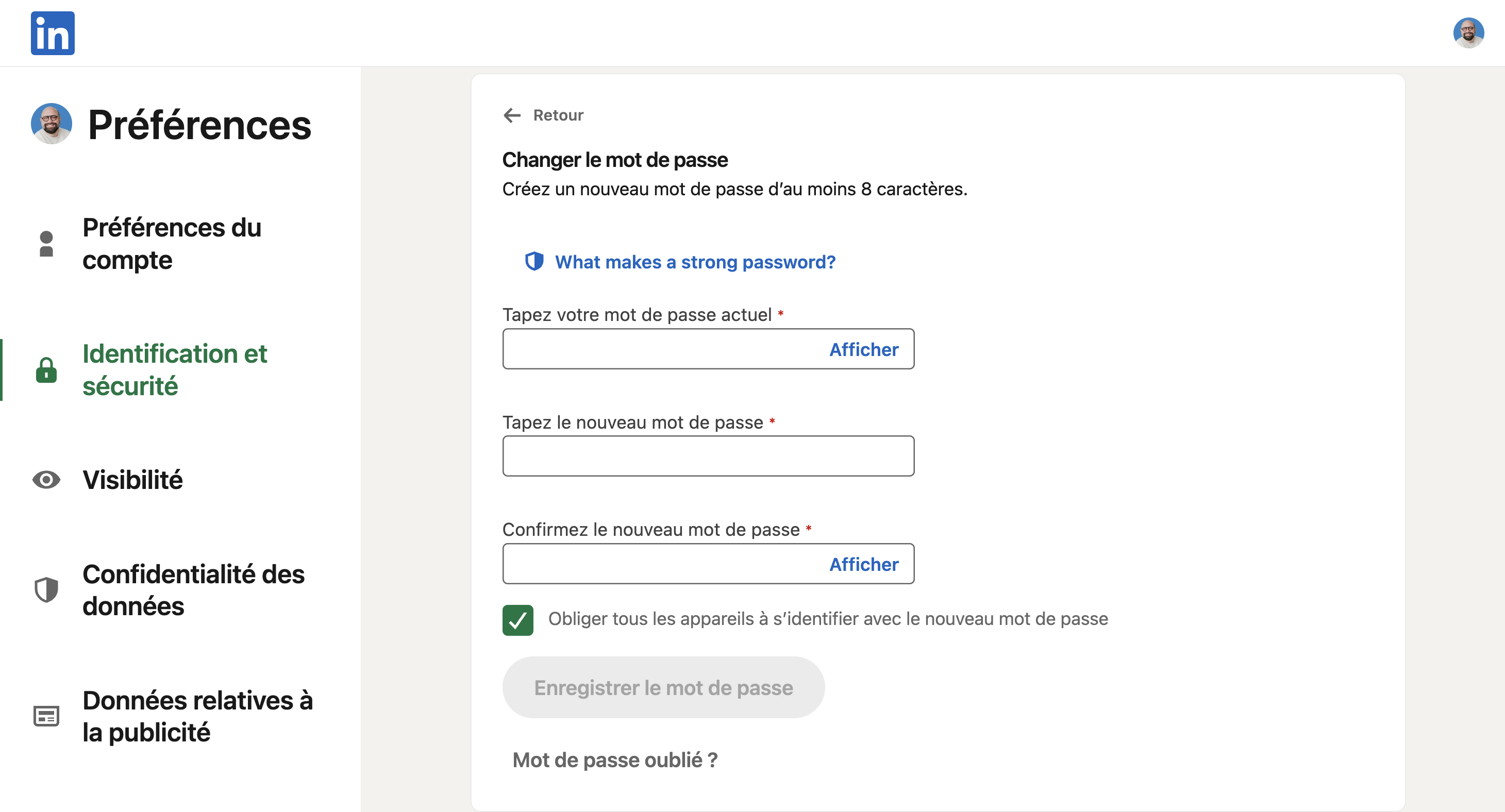Click 'Créez un nouveau mot de passe' description

click(x=734, y=189)
